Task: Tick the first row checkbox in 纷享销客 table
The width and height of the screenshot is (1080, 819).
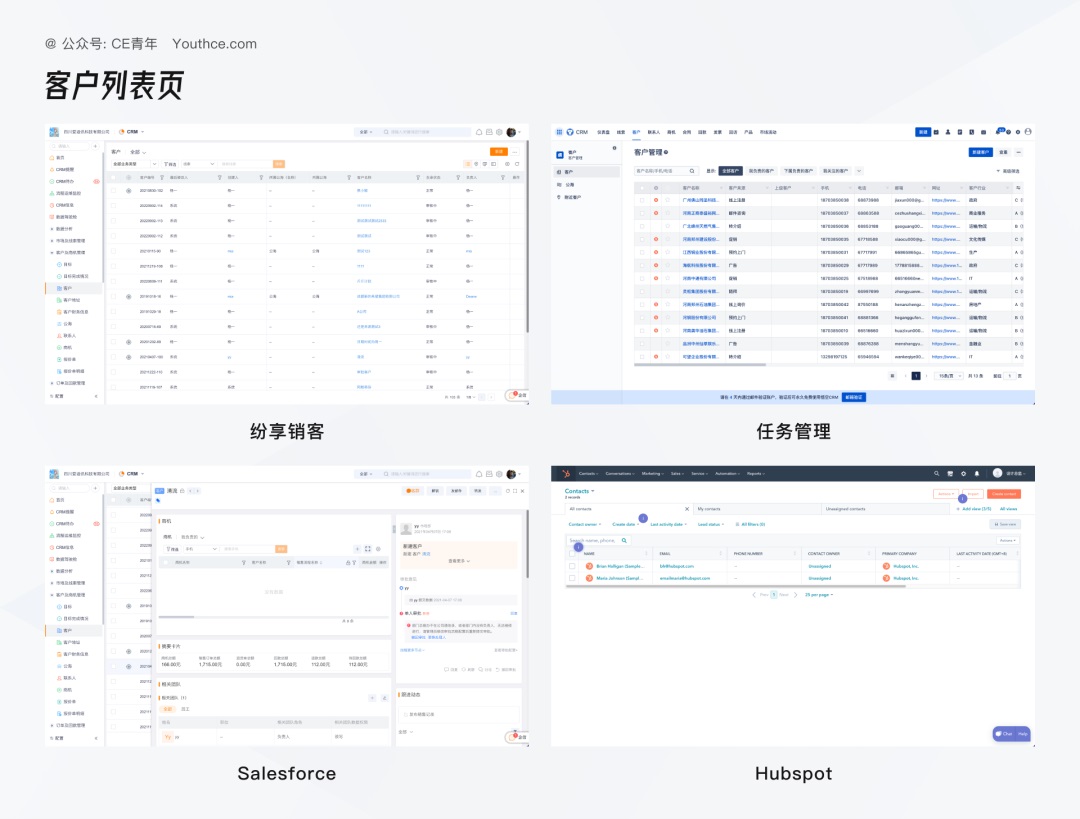Action: tap(114, 191)
